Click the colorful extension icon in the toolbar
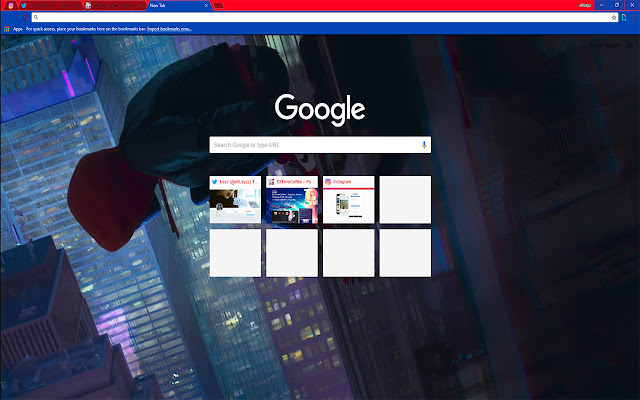640x400 pixels. click(624, 18)
